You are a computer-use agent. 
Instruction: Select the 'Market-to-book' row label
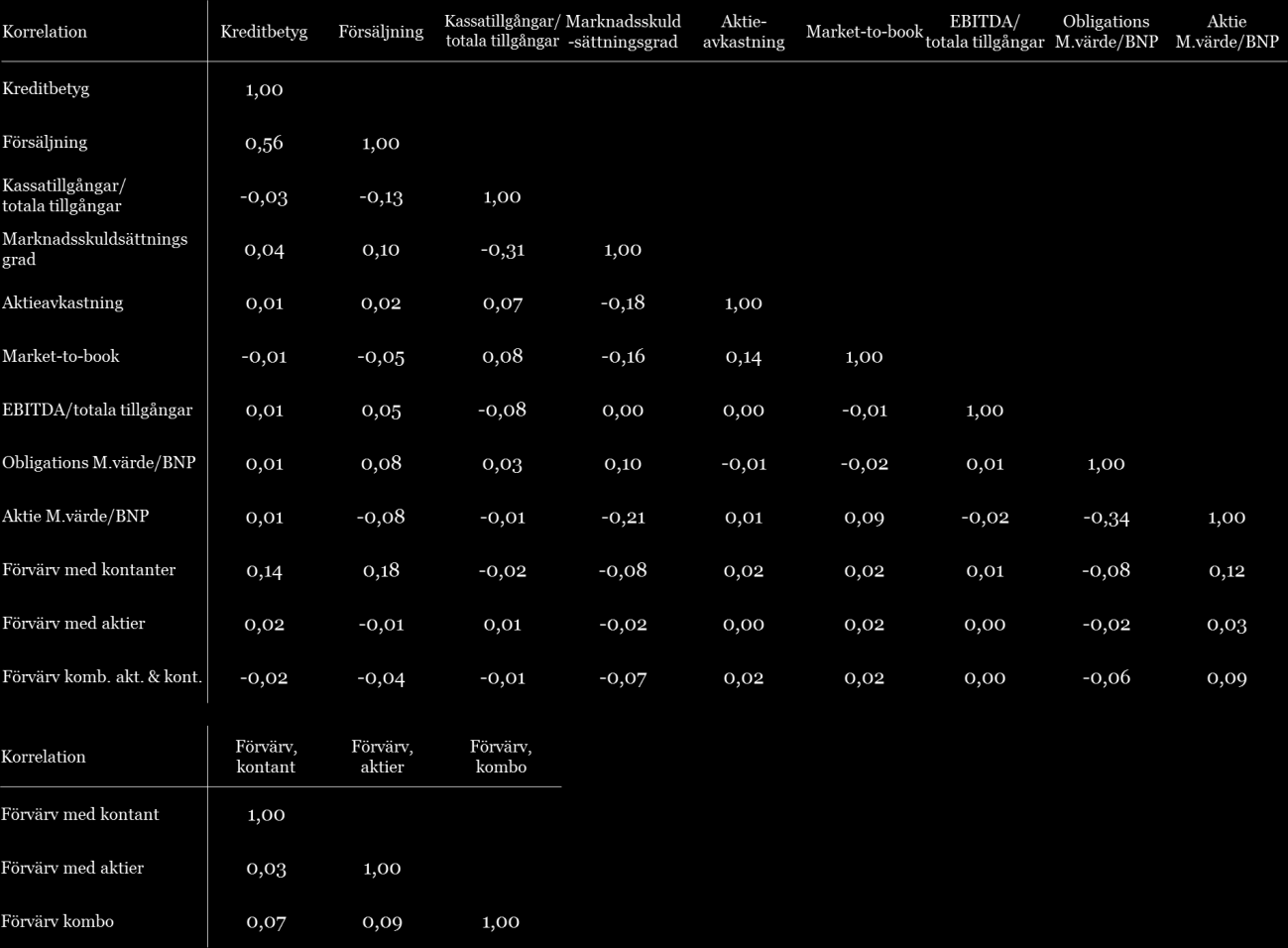(60, 356)
